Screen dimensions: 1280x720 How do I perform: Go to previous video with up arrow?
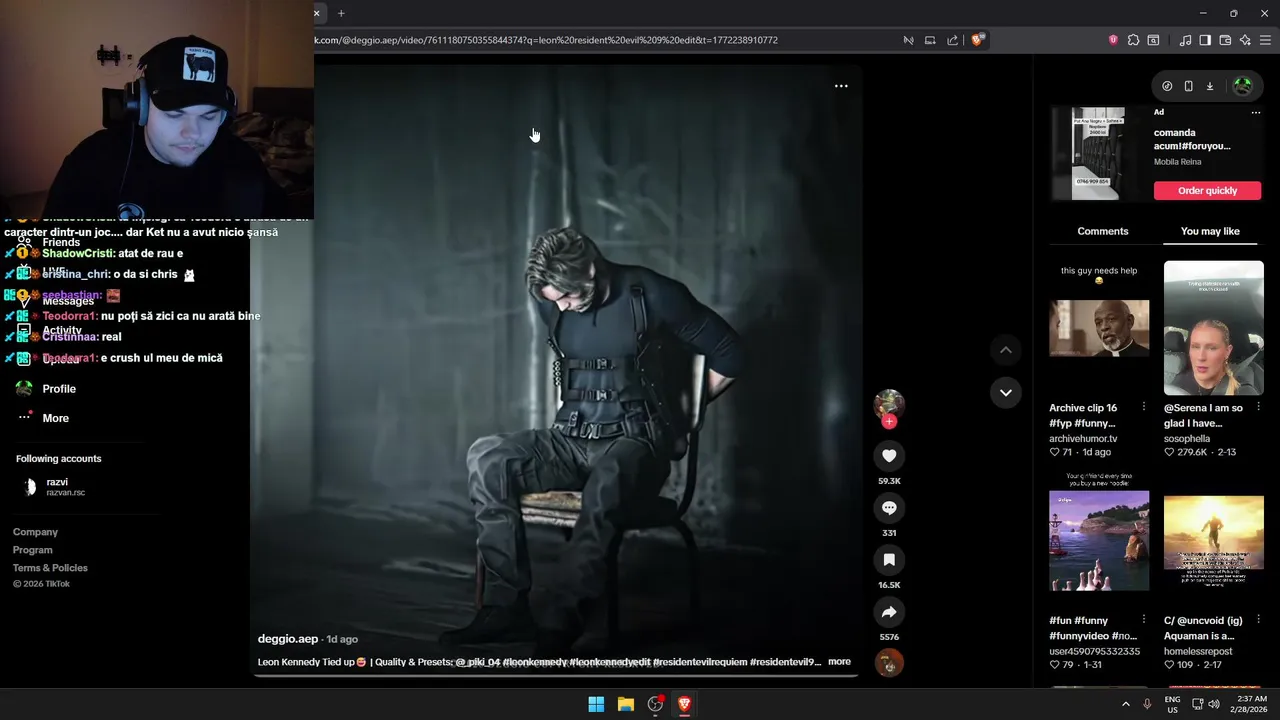coord(1006,350)
